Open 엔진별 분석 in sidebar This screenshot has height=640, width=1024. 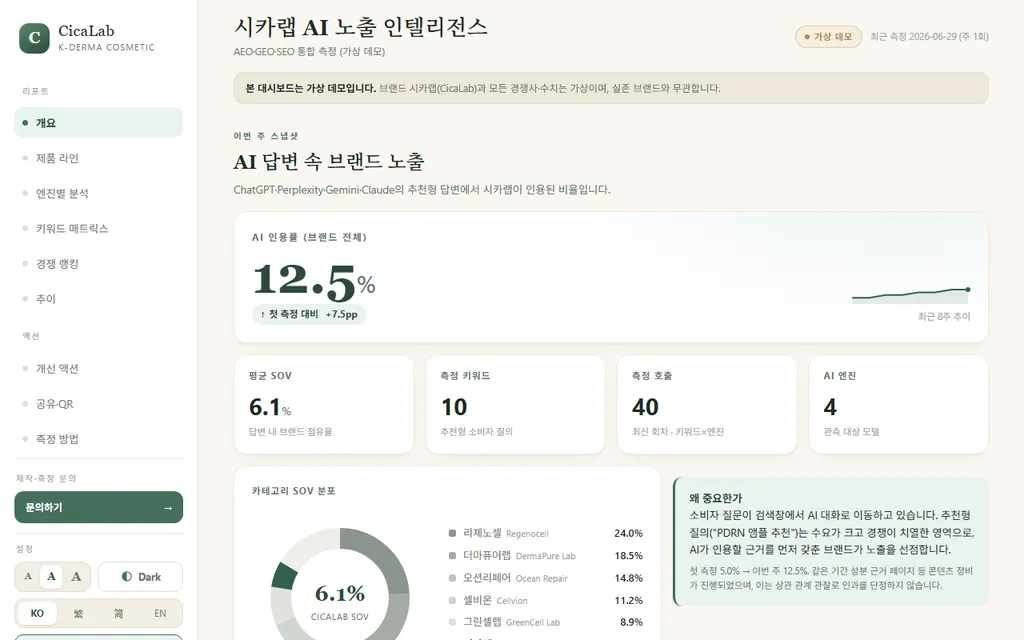99,193
